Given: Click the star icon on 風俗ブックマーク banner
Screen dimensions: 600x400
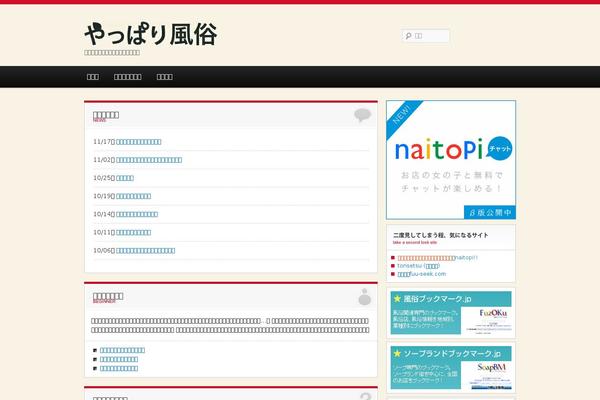Looking at the screenshot, I should (397, 298).
